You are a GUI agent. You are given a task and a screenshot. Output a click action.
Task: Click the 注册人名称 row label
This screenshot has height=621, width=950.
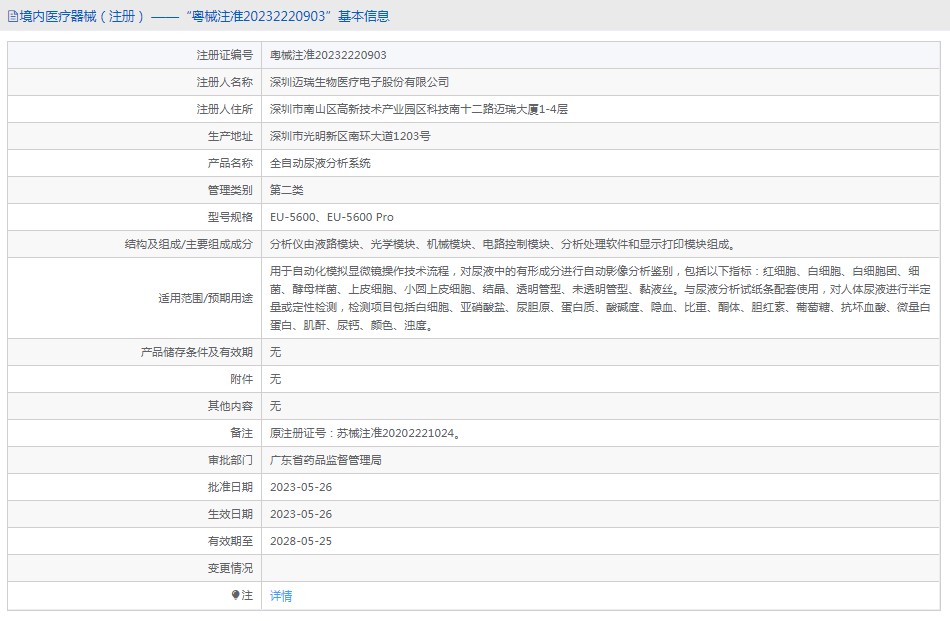pos(224,82)
